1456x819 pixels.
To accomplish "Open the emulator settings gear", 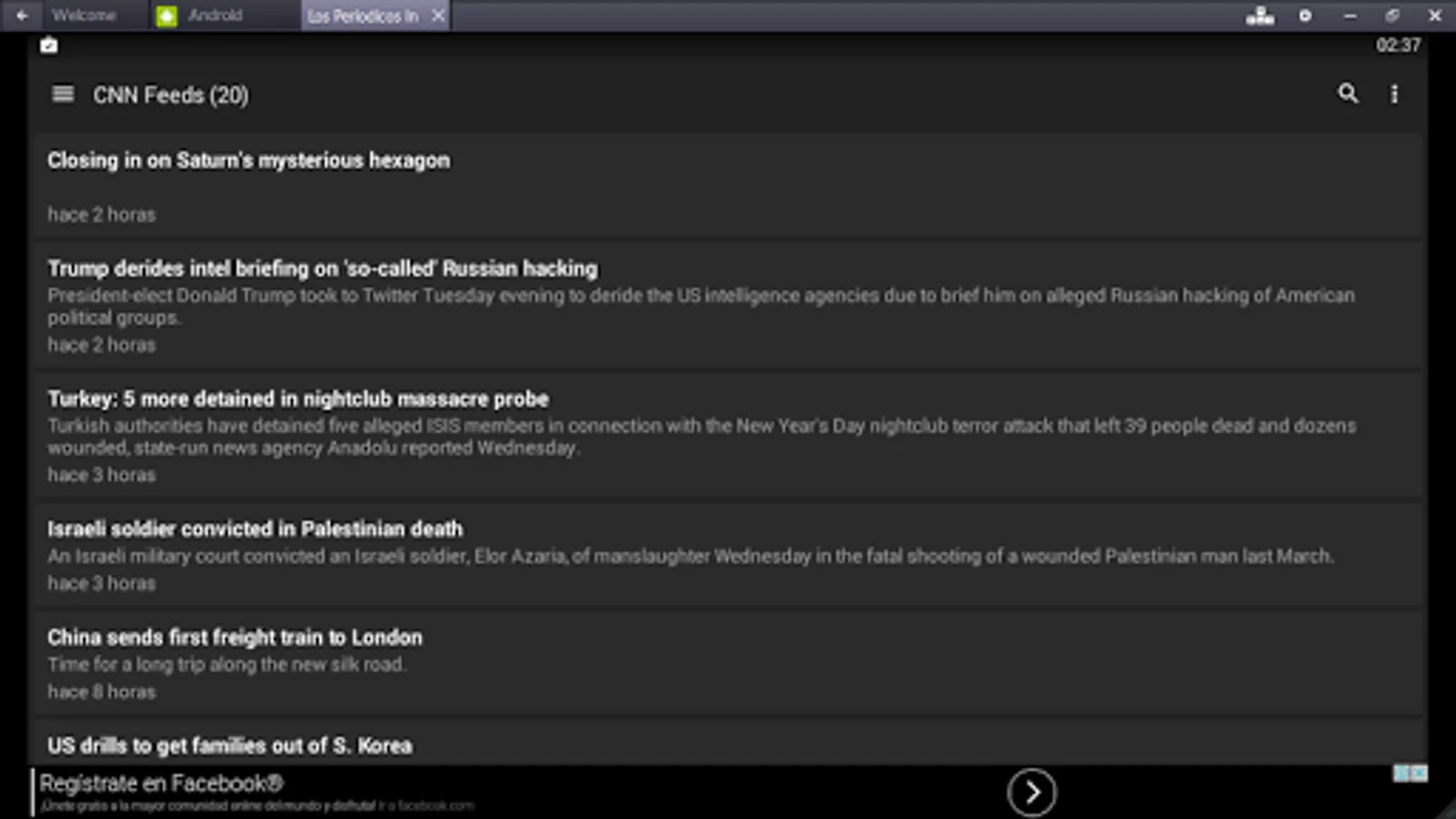I will (1305, 15).
